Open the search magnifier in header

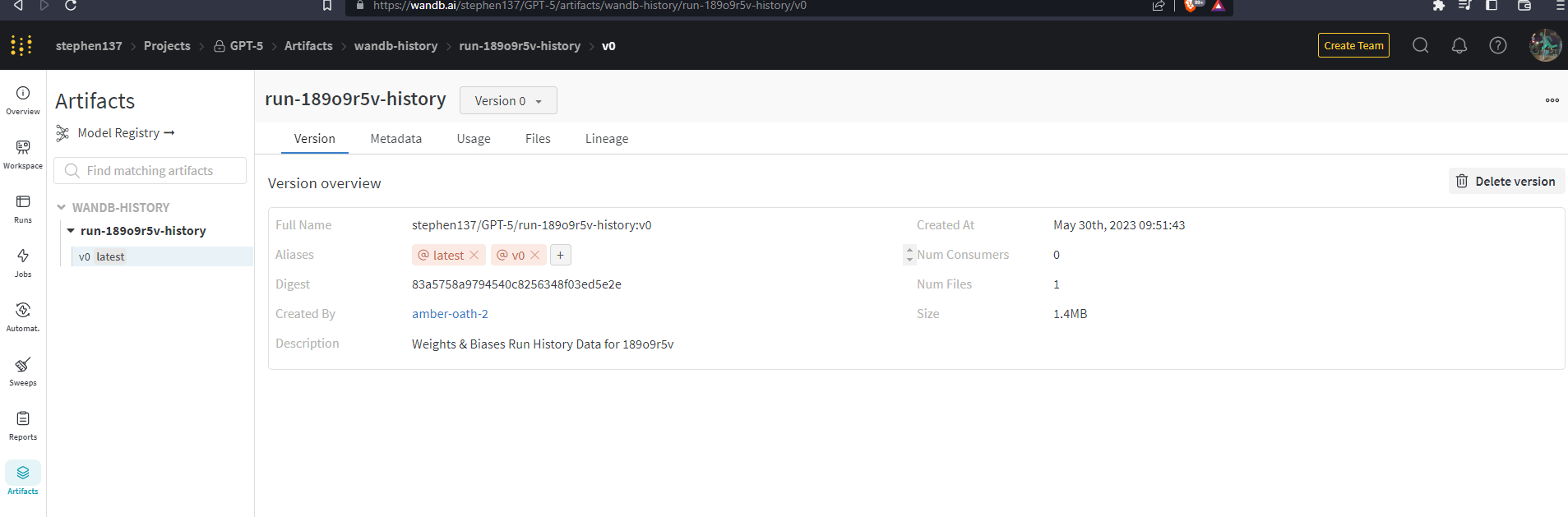(1420, 45)
